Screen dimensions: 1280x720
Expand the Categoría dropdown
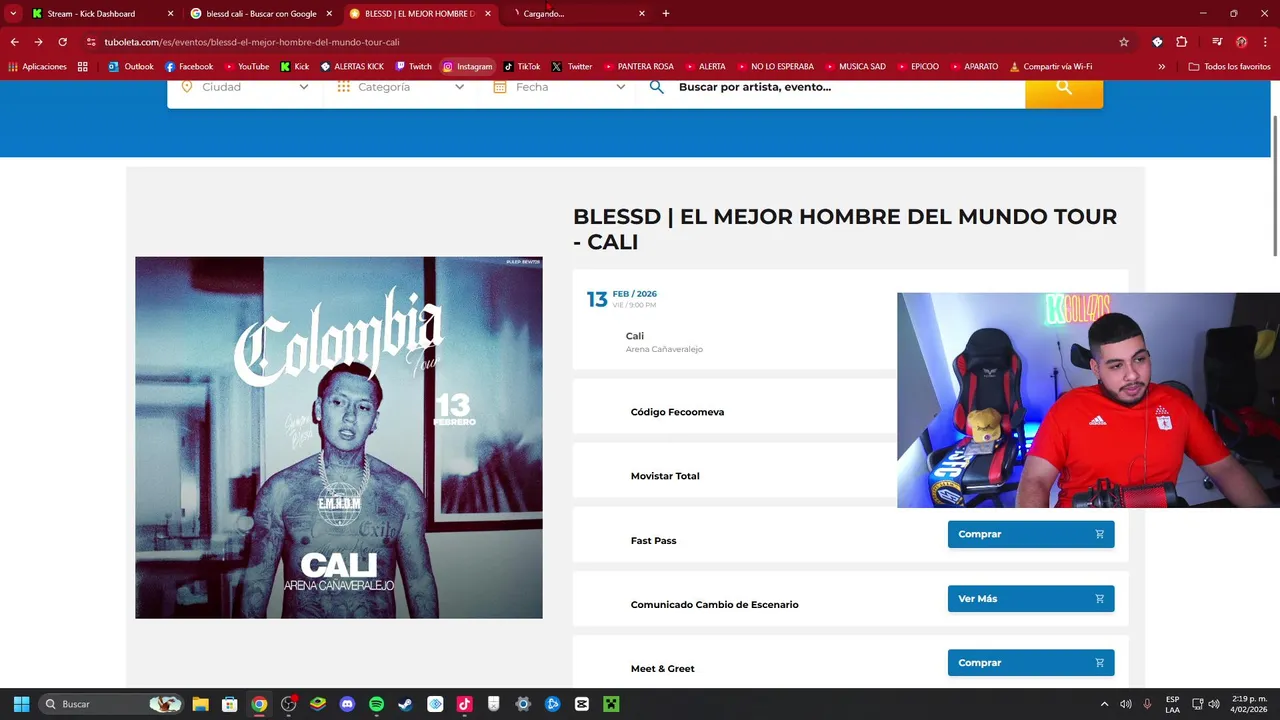point(460,87)
